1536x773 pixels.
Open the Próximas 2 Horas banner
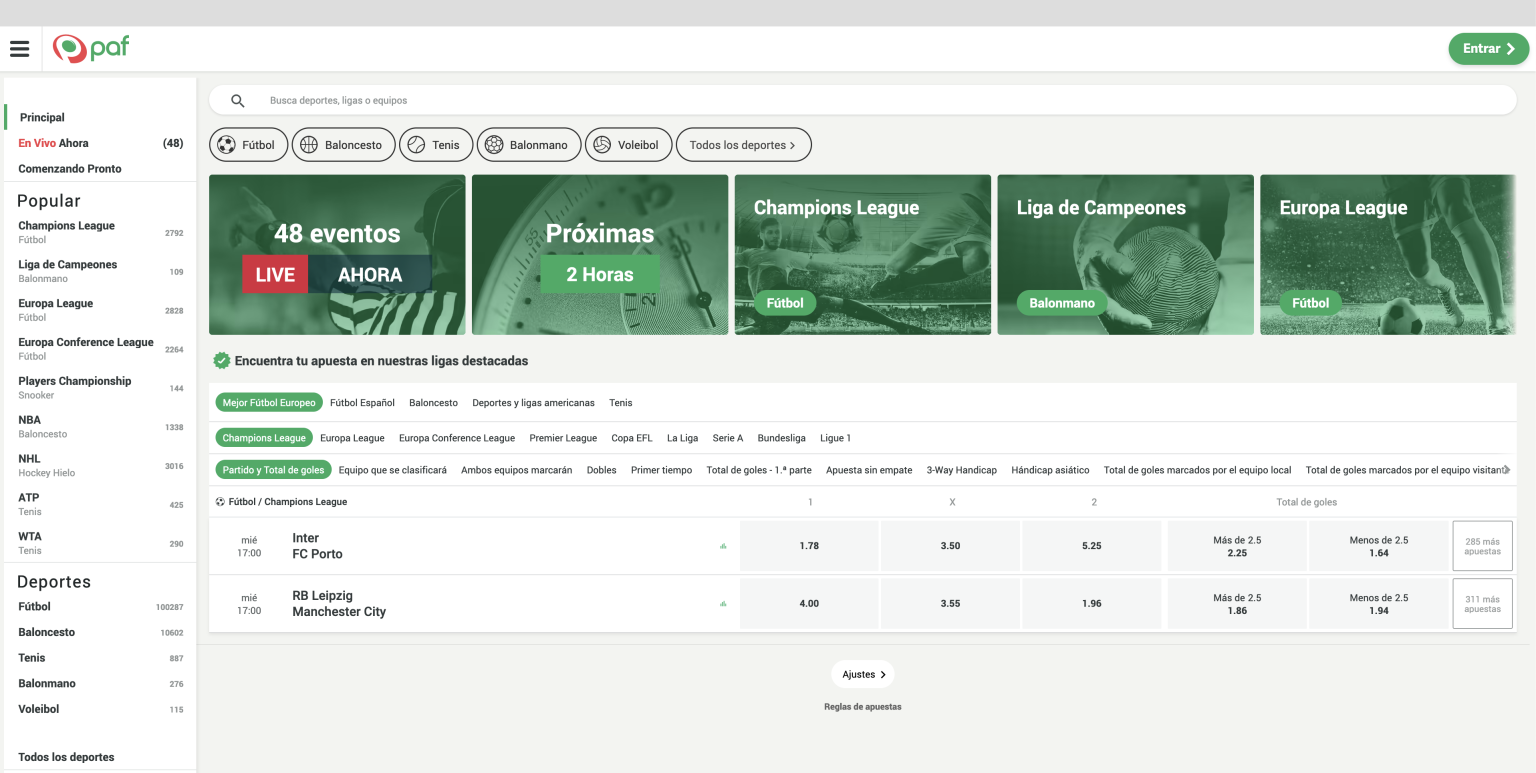click(600, 255)
